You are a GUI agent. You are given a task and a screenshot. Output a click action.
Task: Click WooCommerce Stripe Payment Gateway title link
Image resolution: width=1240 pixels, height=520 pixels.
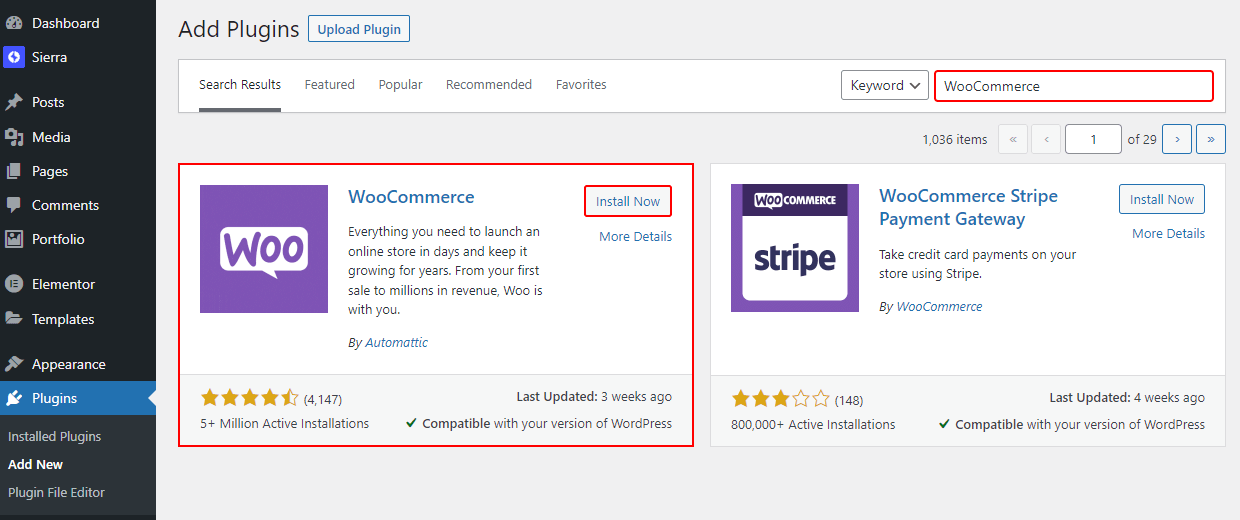968,207
